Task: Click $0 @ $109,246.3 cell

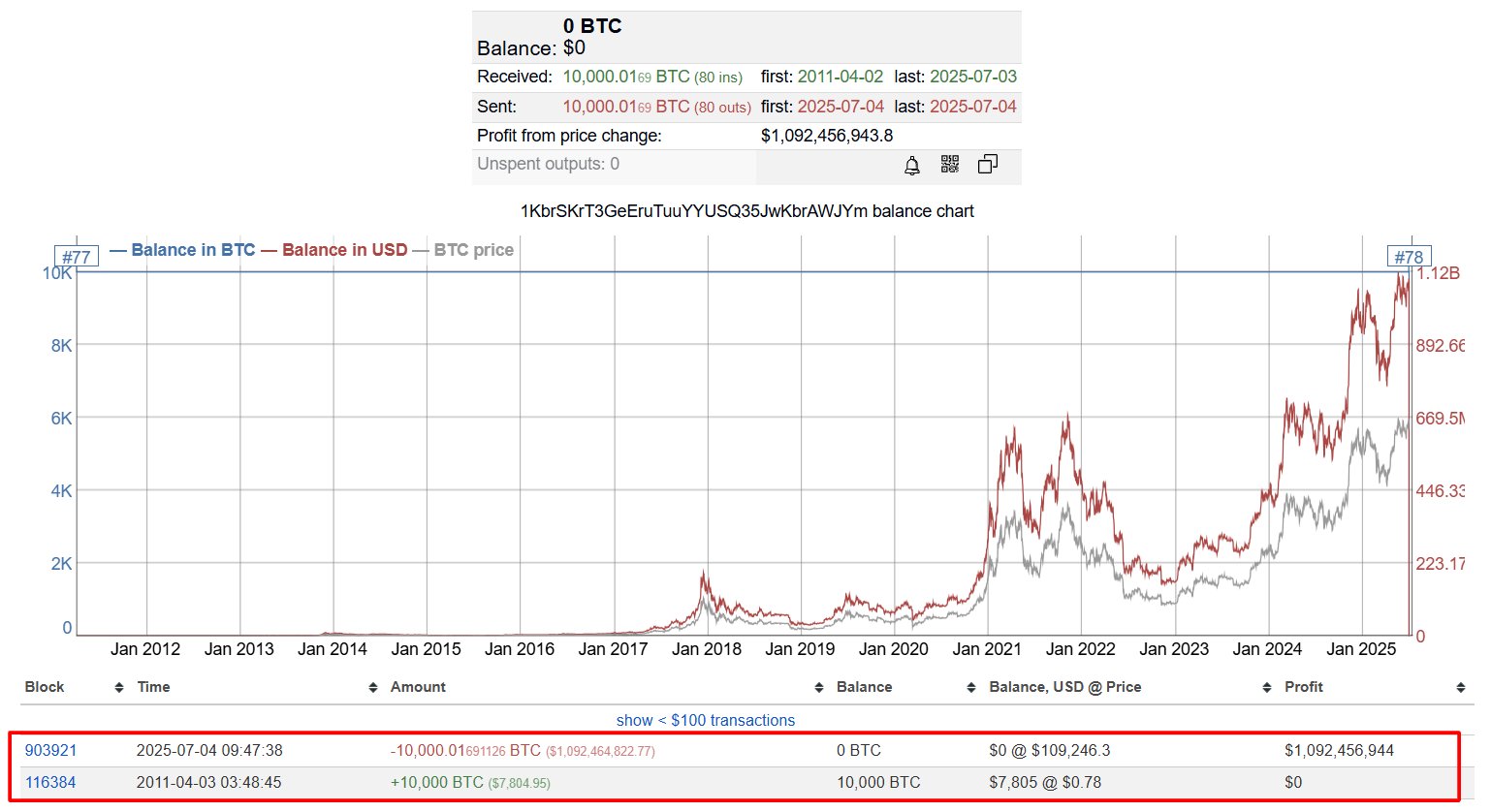Action: click(x=1050, y=751)
